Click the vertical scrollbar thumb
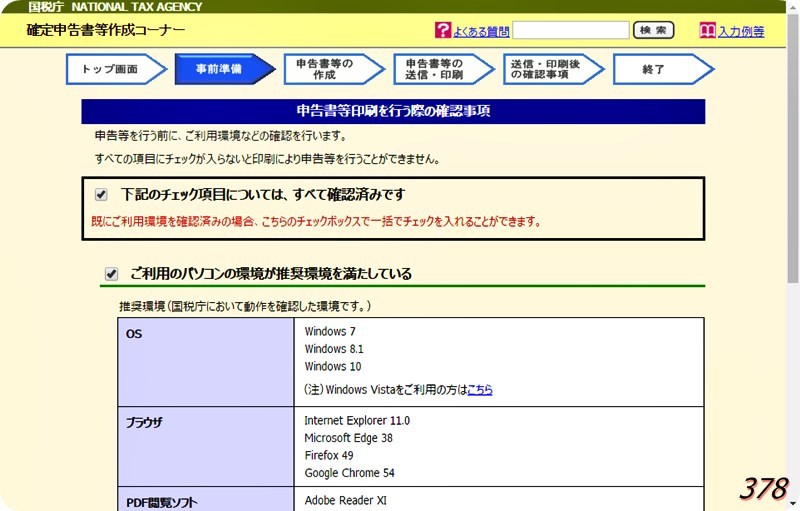Viewport: 800px width, 511px height. click(x=792, y=148)
